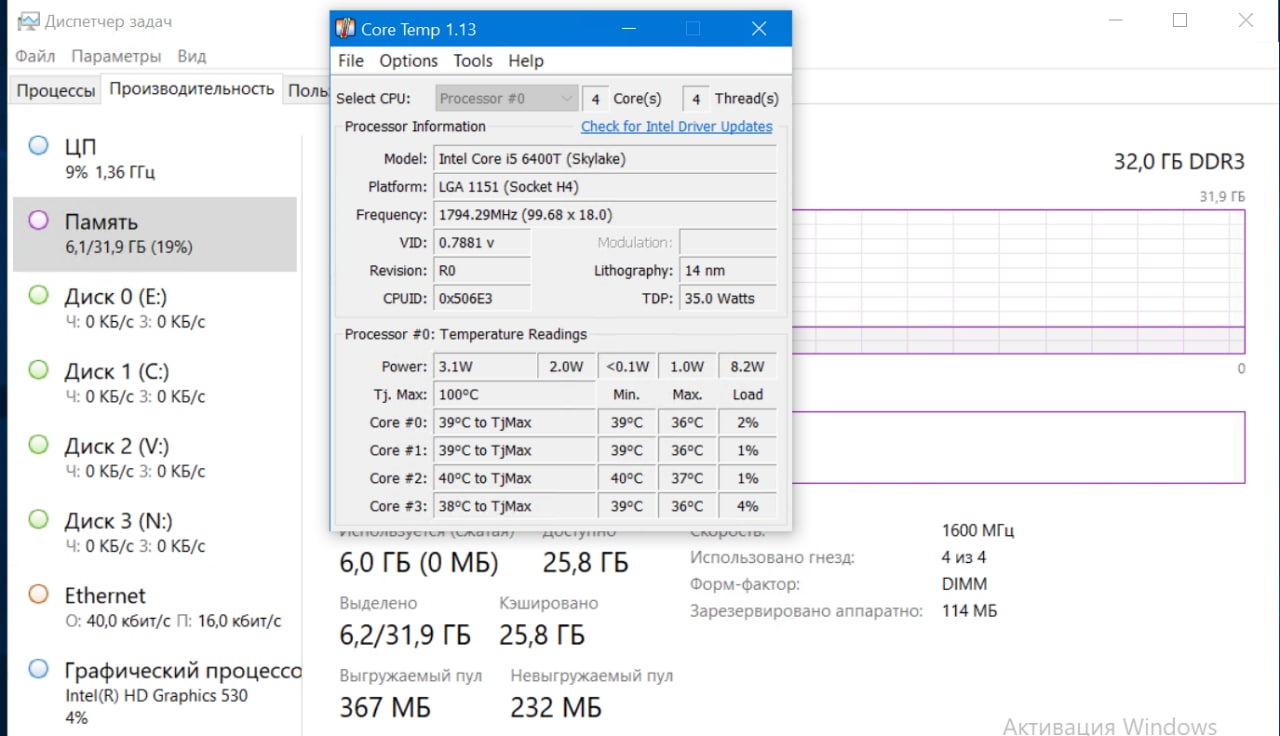This screenshot has width=1280, height=736.
Task: Open the Select CPU dropdown
Action: click(507, 98)
